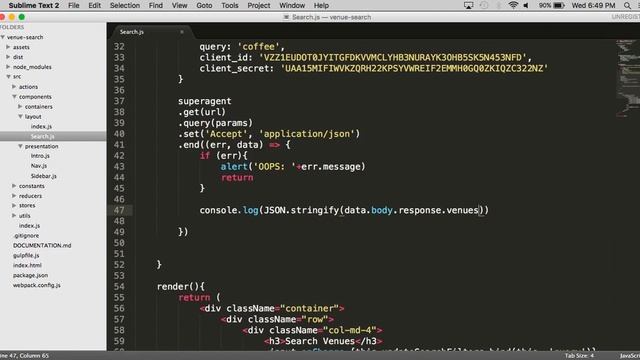Click the Tab Size: 4 status entry
The image size is (640, 360).
(x=579, y=356)
